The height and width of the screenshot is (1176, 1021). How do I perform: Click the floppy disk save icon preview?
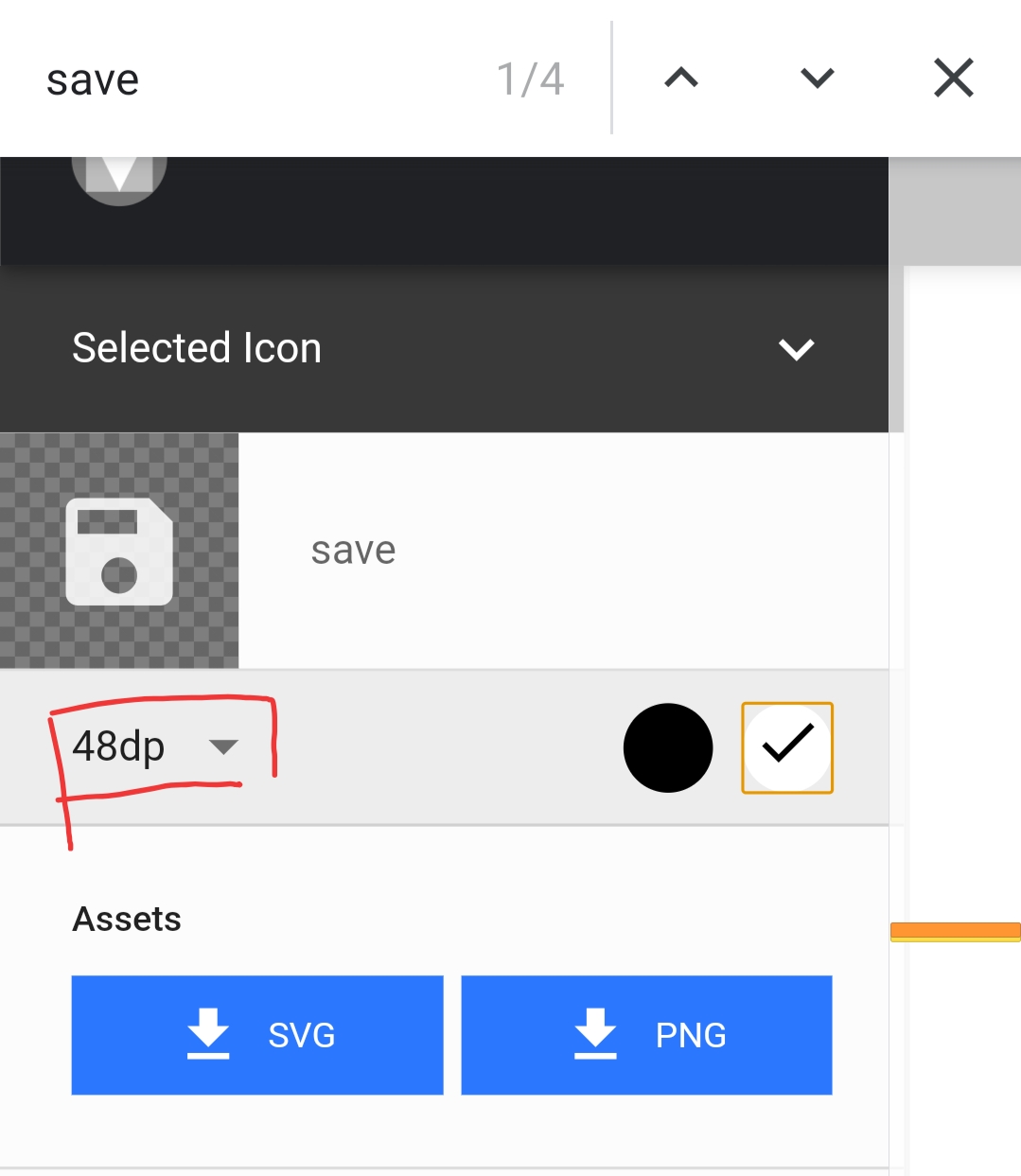tap(119, 551)
